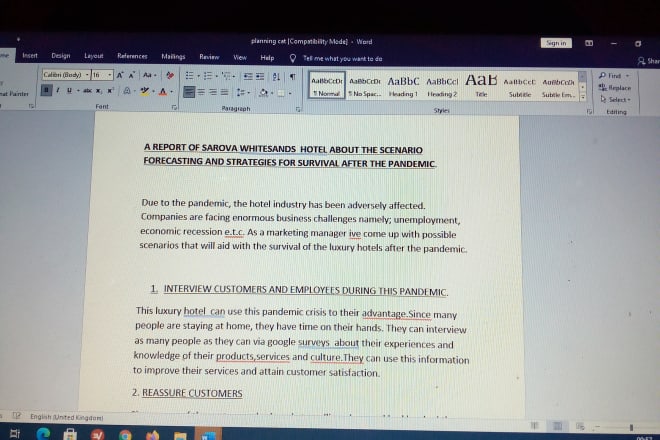Image resolution: width=660 pixels, height=440 pixels.
Task: Click Clear All Formatting icon
Action: tap(170, 75)
